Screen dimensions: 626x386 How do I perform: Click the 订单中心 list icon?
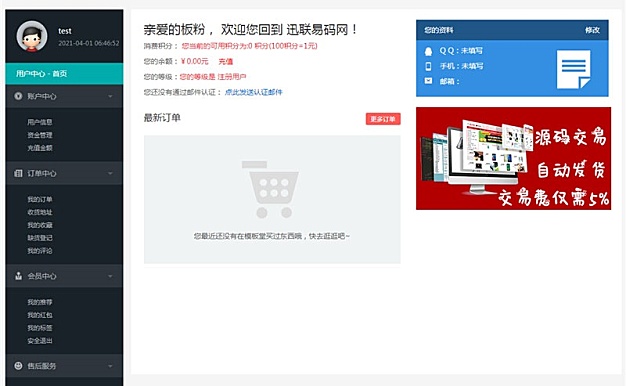(18, 173)
